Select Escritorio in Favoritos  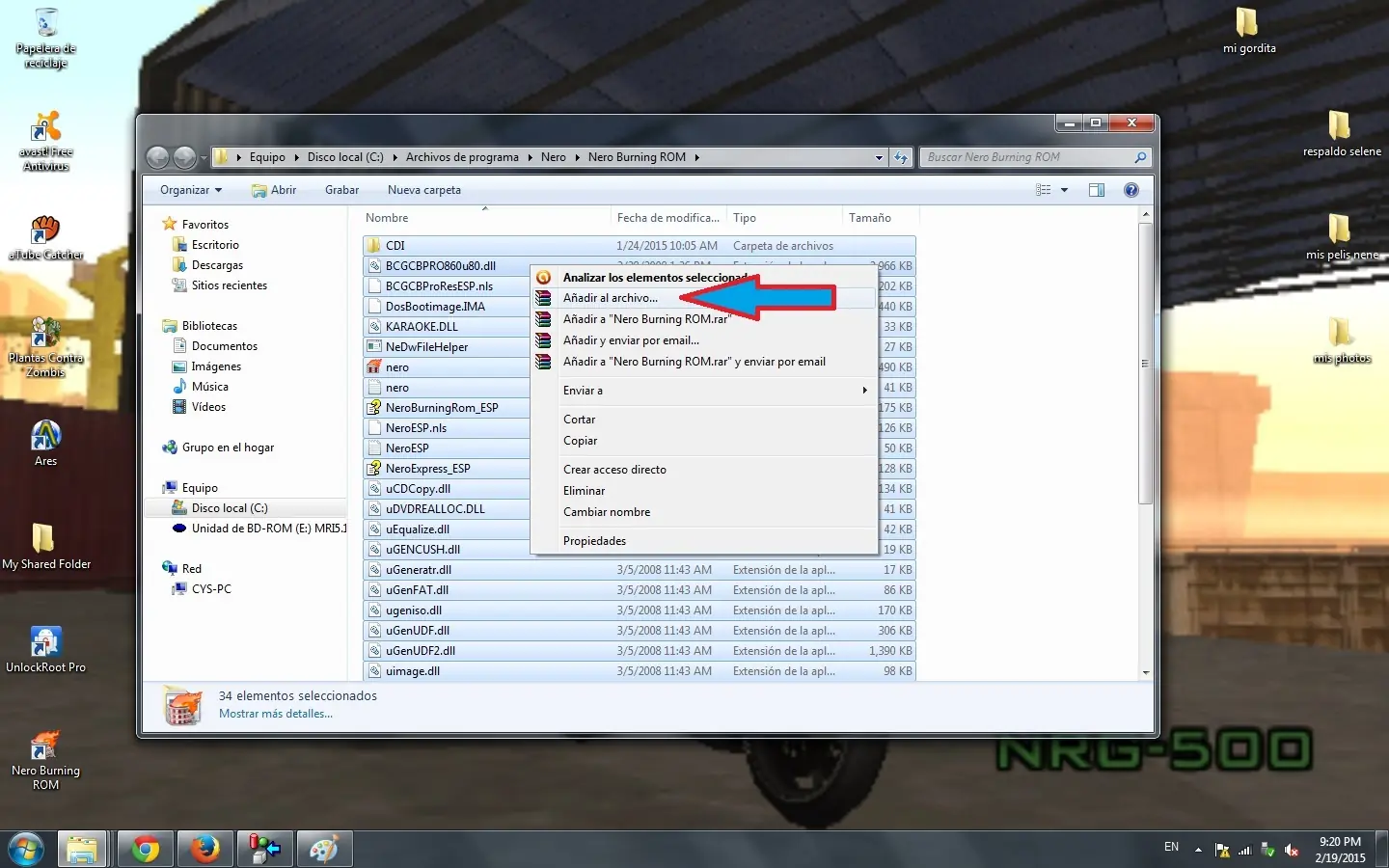(x=215, y=245)
